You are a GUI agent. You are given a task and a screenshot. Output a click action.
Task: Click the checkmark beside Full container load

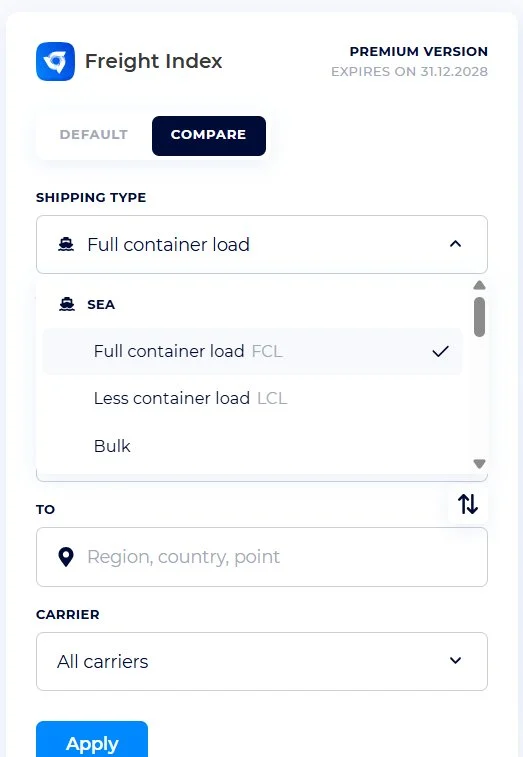440,351
